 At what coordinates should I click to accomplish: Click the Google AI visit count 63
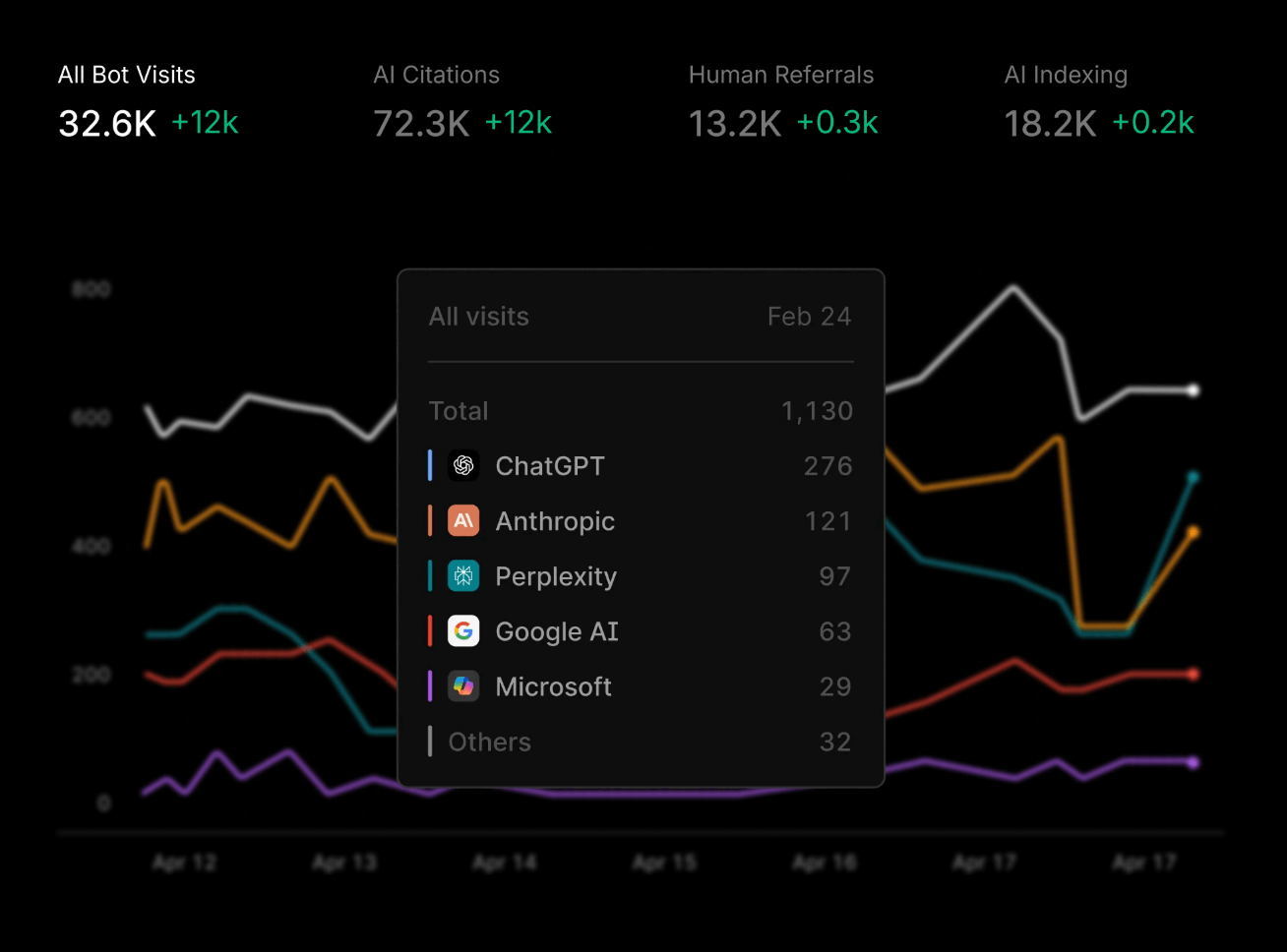[835, 631]
